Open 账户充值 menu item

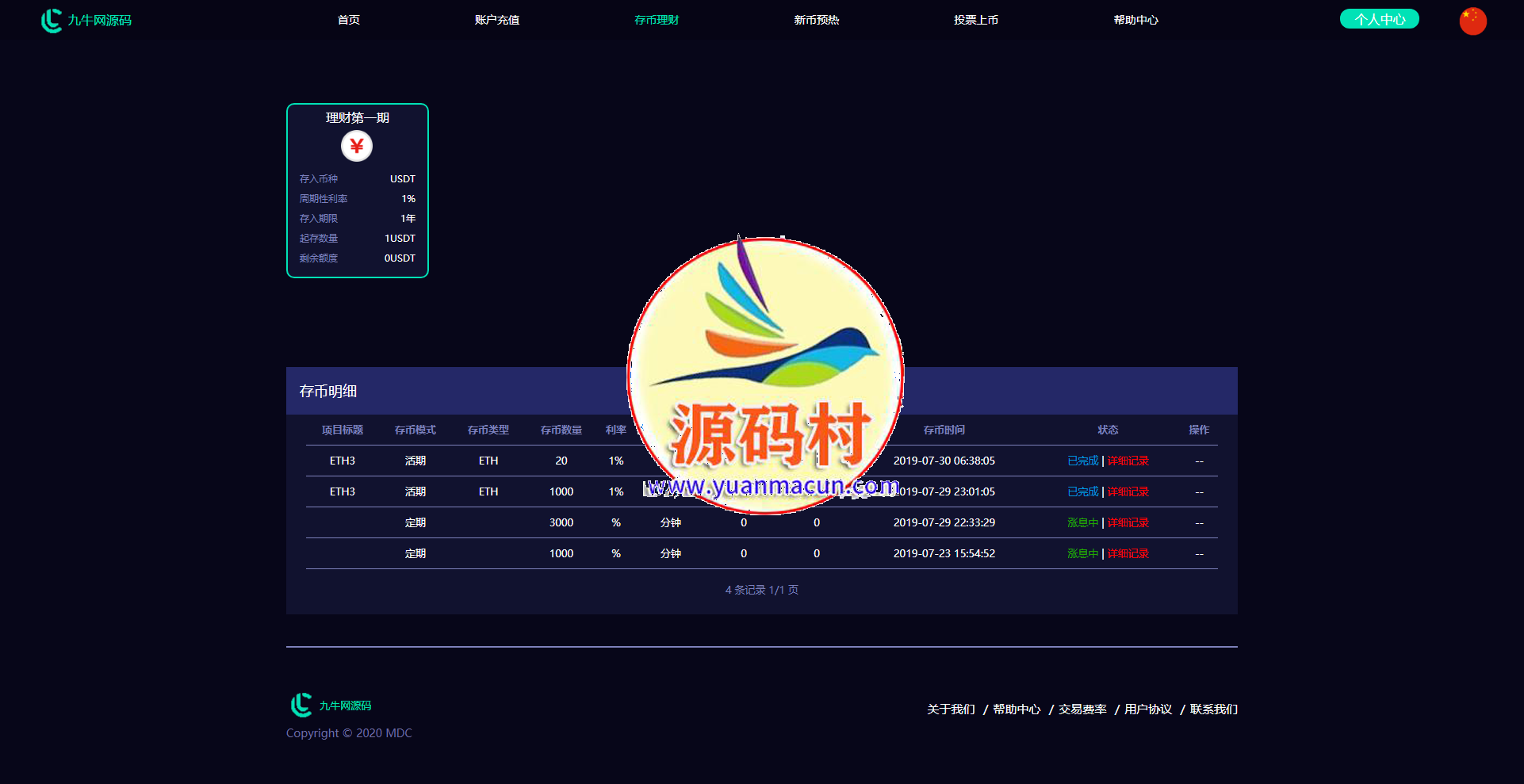(x=497, y=20)
